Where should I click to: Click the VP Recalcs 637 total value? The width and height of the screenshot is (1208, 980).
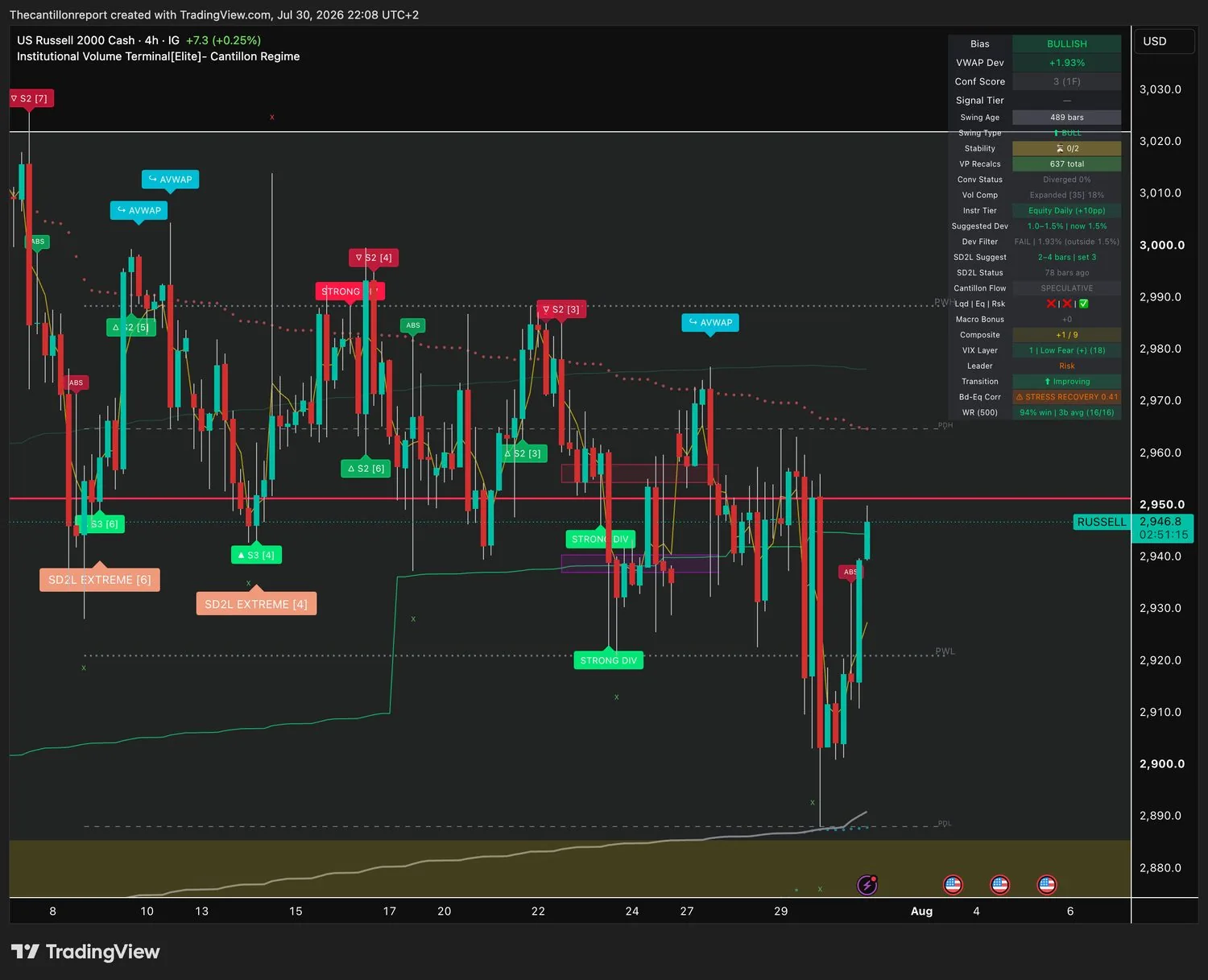click(x=1066, y=164)
